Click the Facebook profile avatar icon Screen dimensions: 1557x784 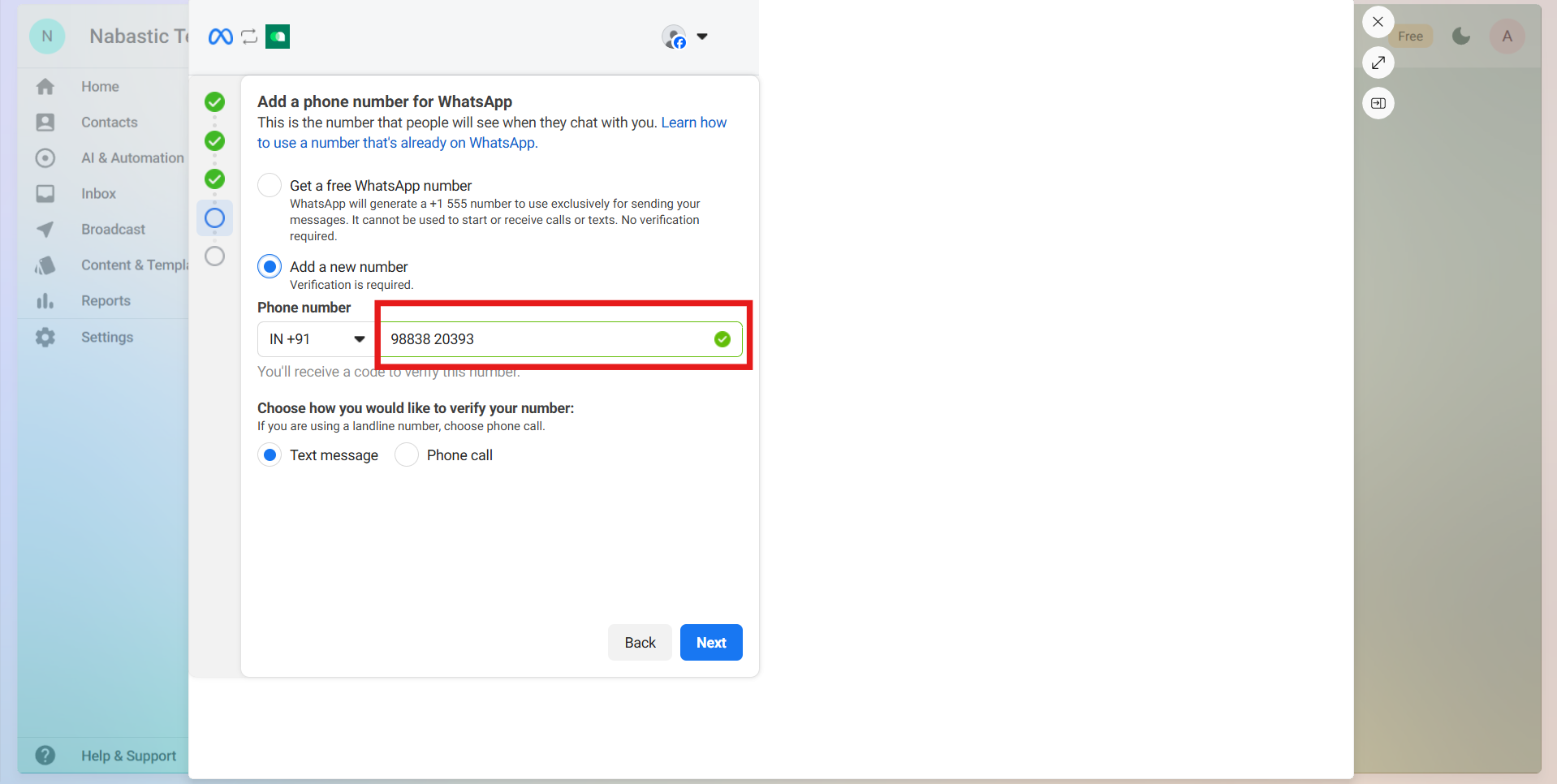(674, 37)
